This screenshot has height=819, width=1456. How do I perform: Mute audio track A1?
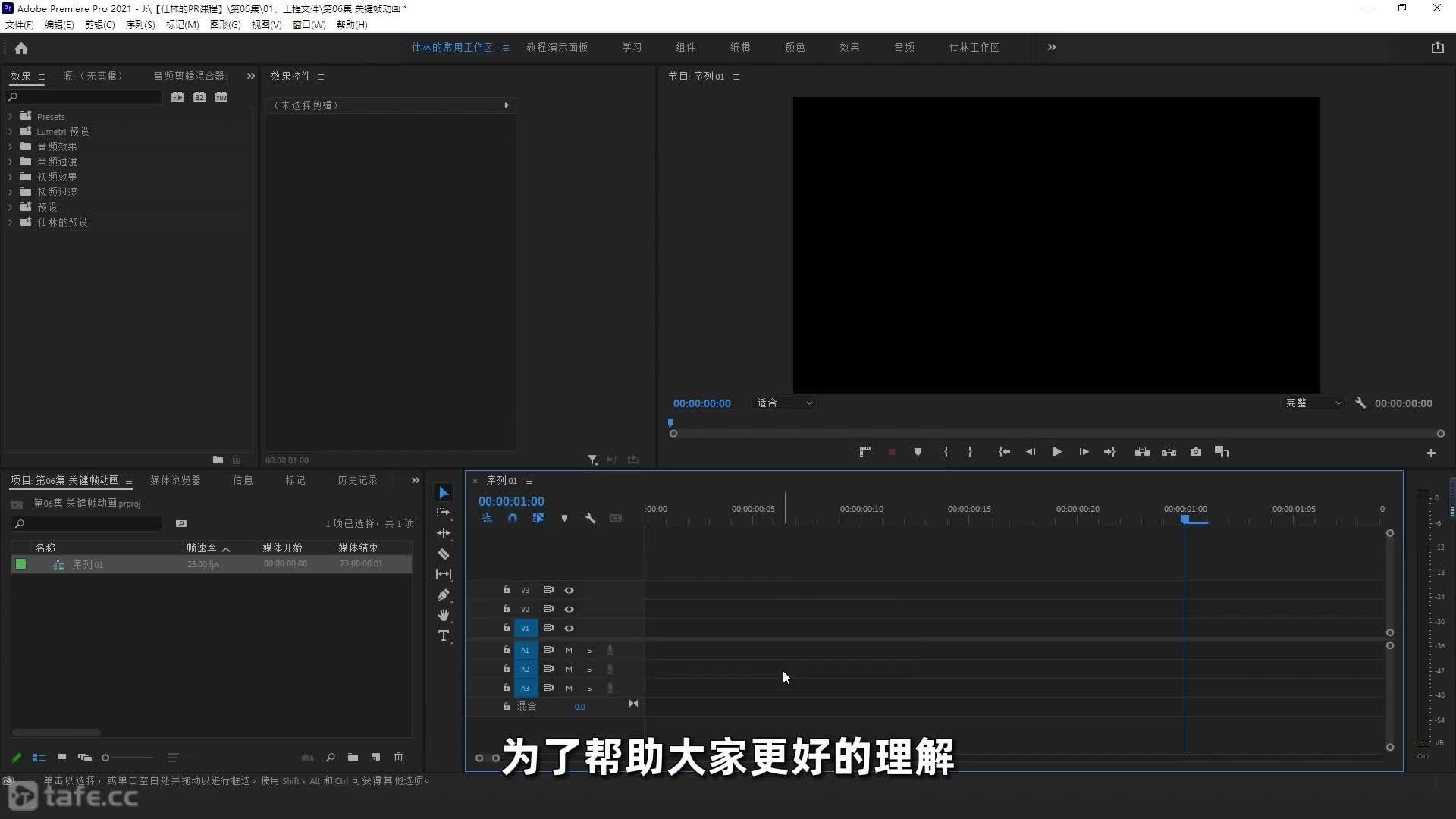pos(569,651)
